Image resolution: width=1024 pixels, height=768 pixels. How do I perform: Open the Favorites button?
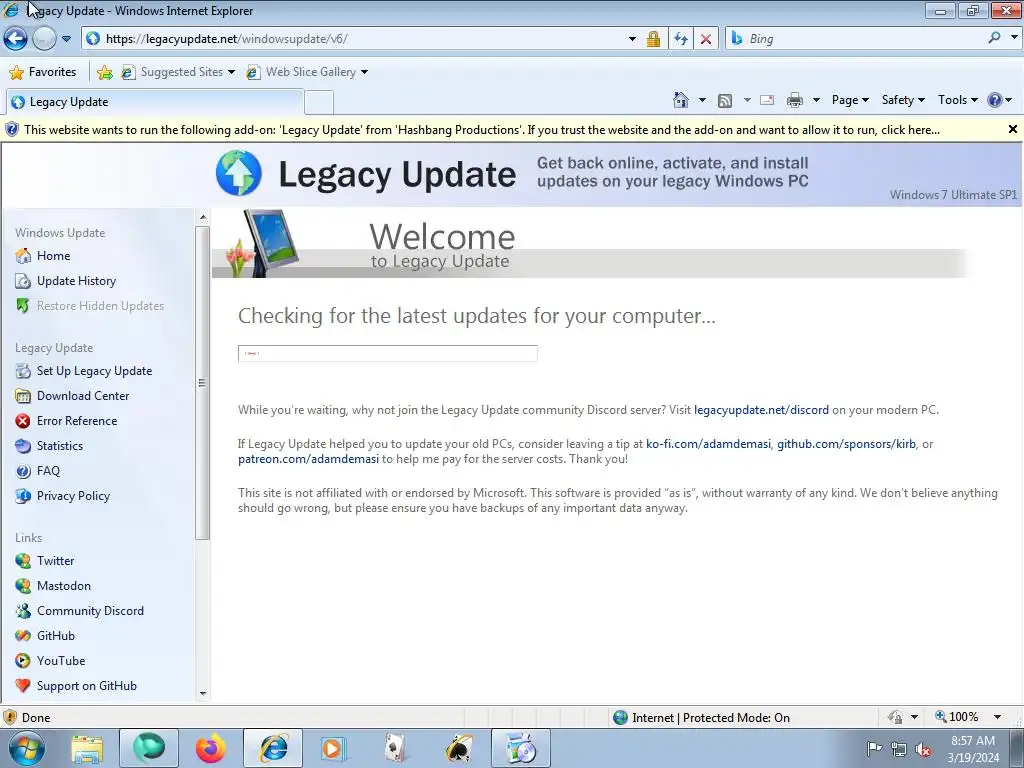[x=43, y=72]
